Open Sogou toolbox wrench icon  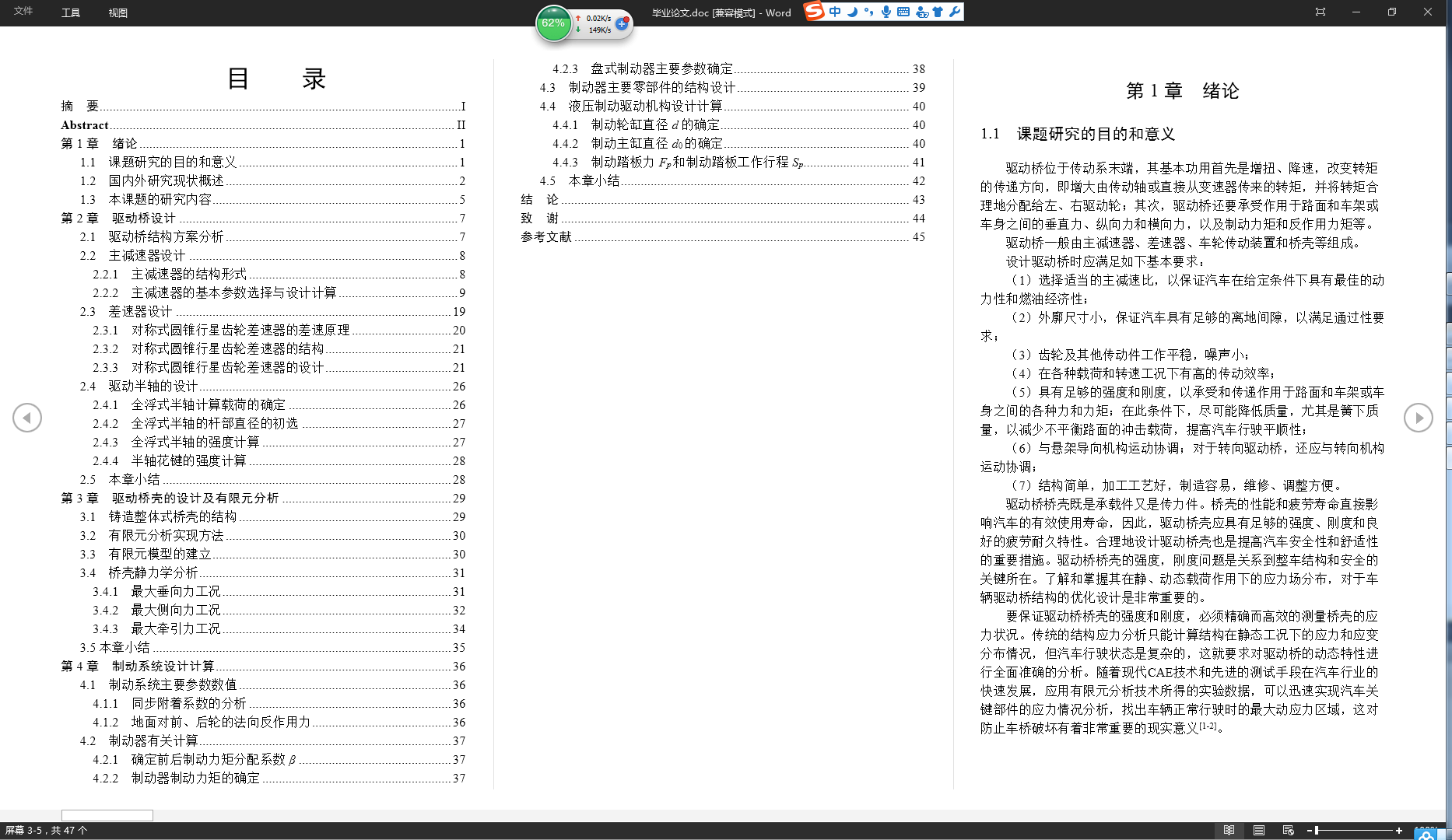[x=955, y=12]
